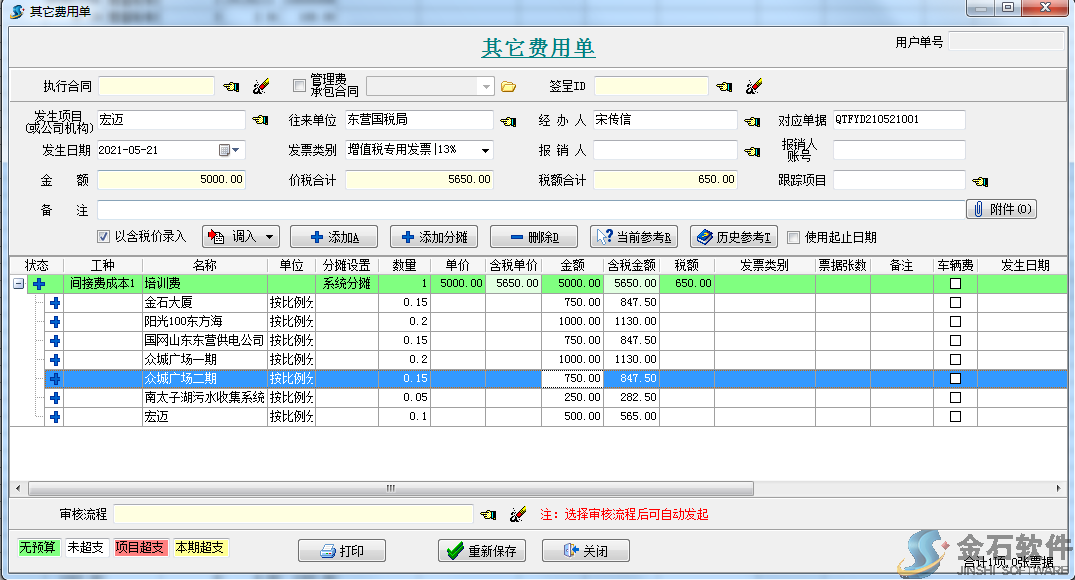Open the folder icon beside 管理费承包合同 dropdown
1075x580 pixels.
pos(508,86)
